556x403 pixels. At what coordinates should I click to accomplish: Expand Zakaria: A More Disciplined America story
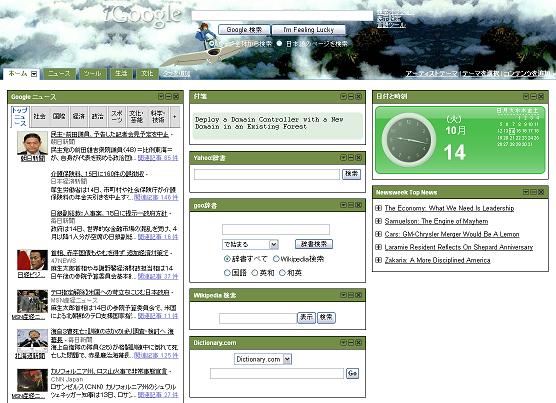coord(378,260)
